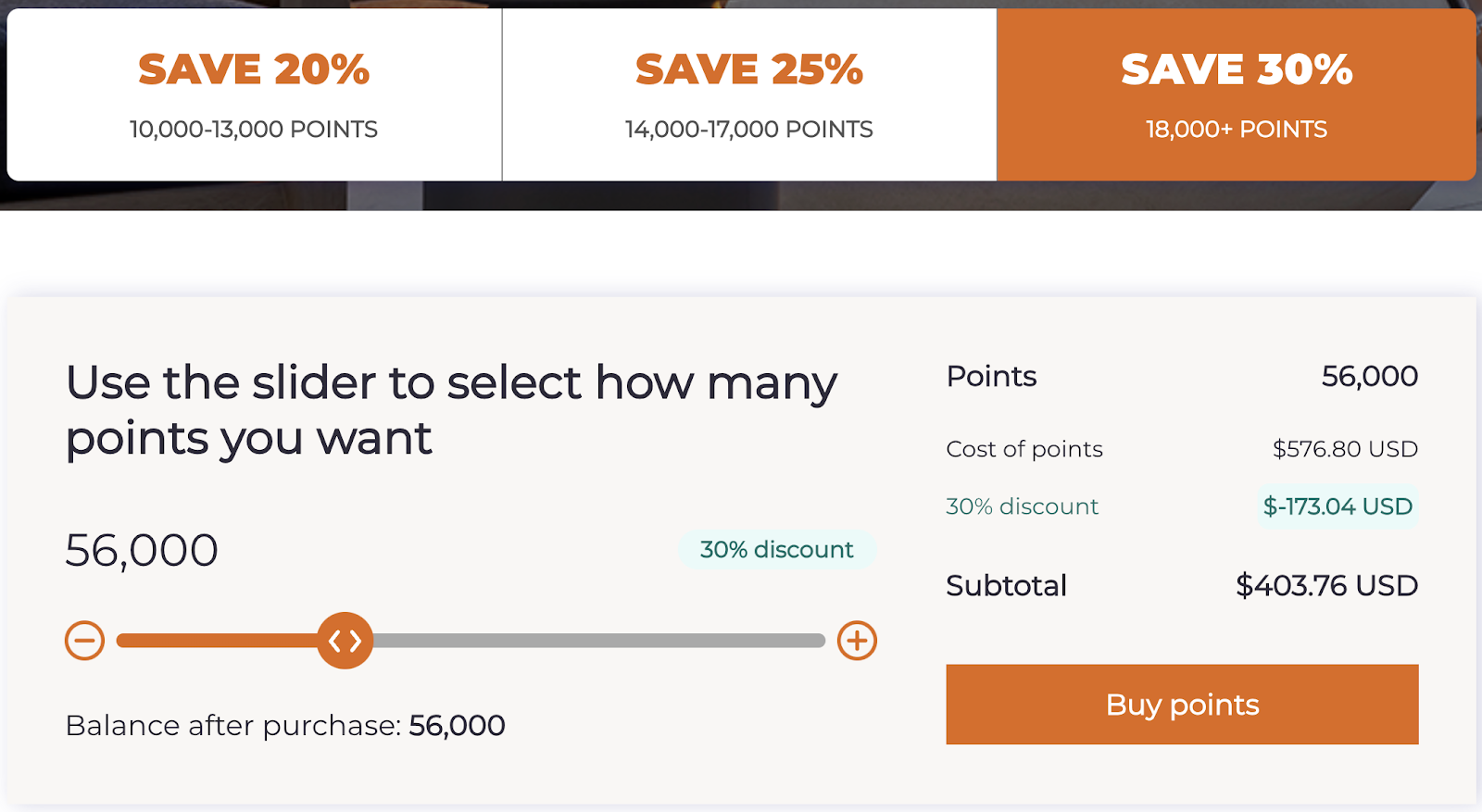Select the SAVE 30% tier card
The width and height of the screenshot is (1482, 812).
point(1236,94)
